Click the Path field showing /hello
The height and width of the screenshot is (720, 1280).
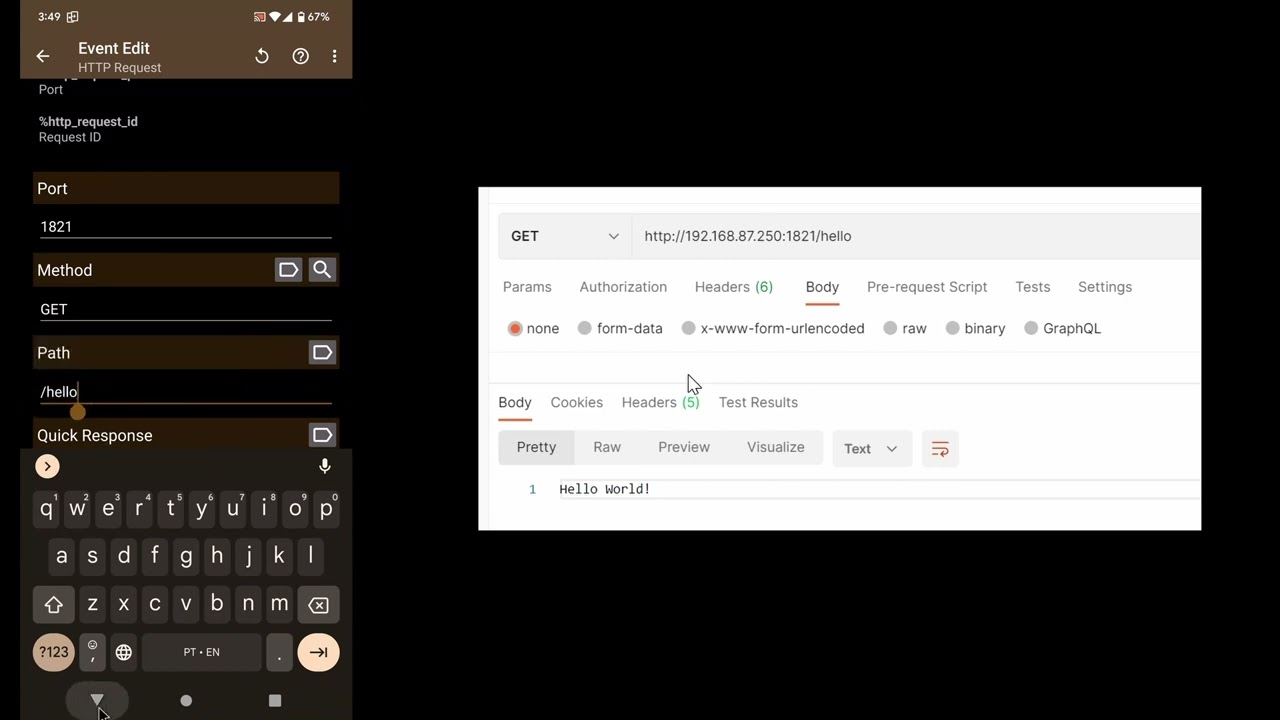click(186, 392)
